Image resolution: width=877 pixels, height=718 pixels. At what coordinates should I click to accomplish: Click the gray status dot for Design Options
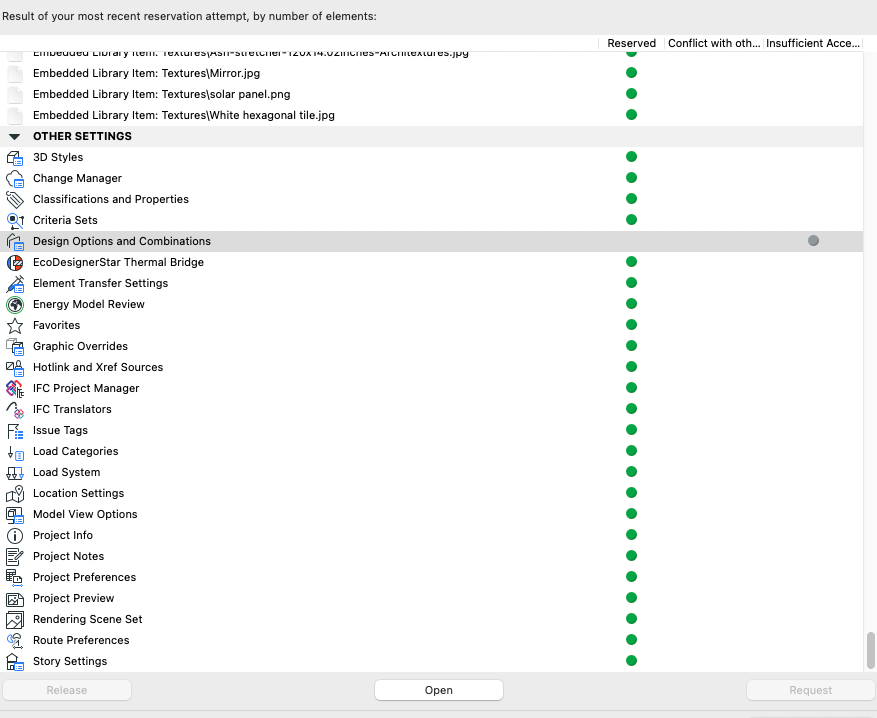click(813, 240)
